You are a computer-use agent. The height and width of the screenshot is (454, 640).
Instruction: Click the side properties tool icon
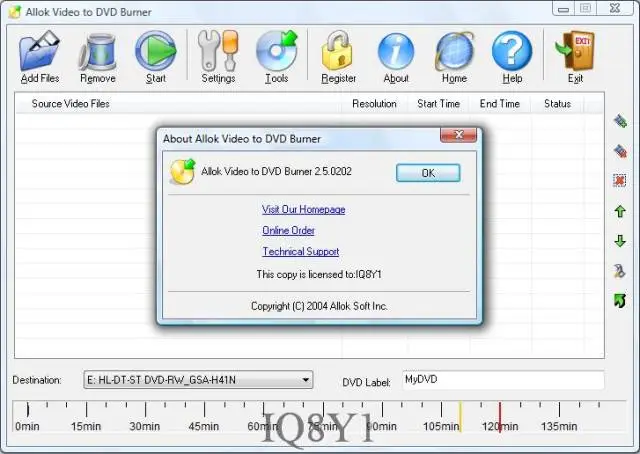(620, 271)
